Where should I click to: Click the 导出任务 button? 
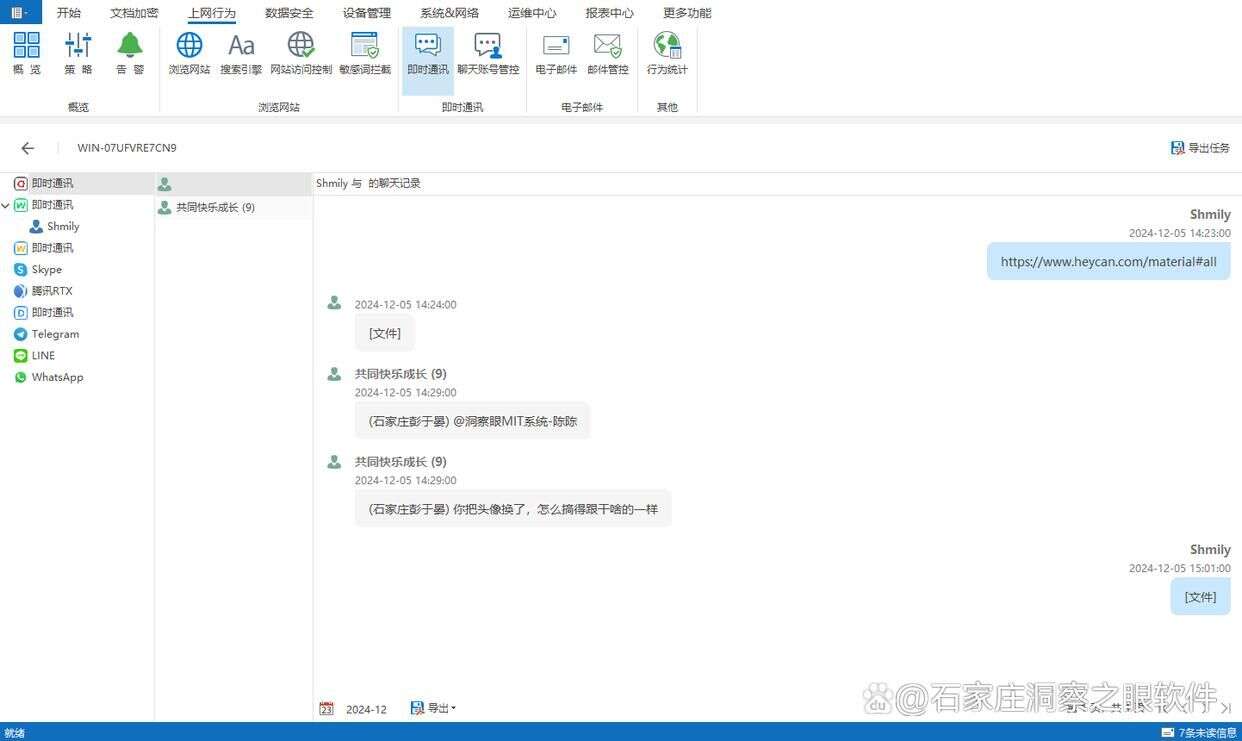pos(1200,147)
